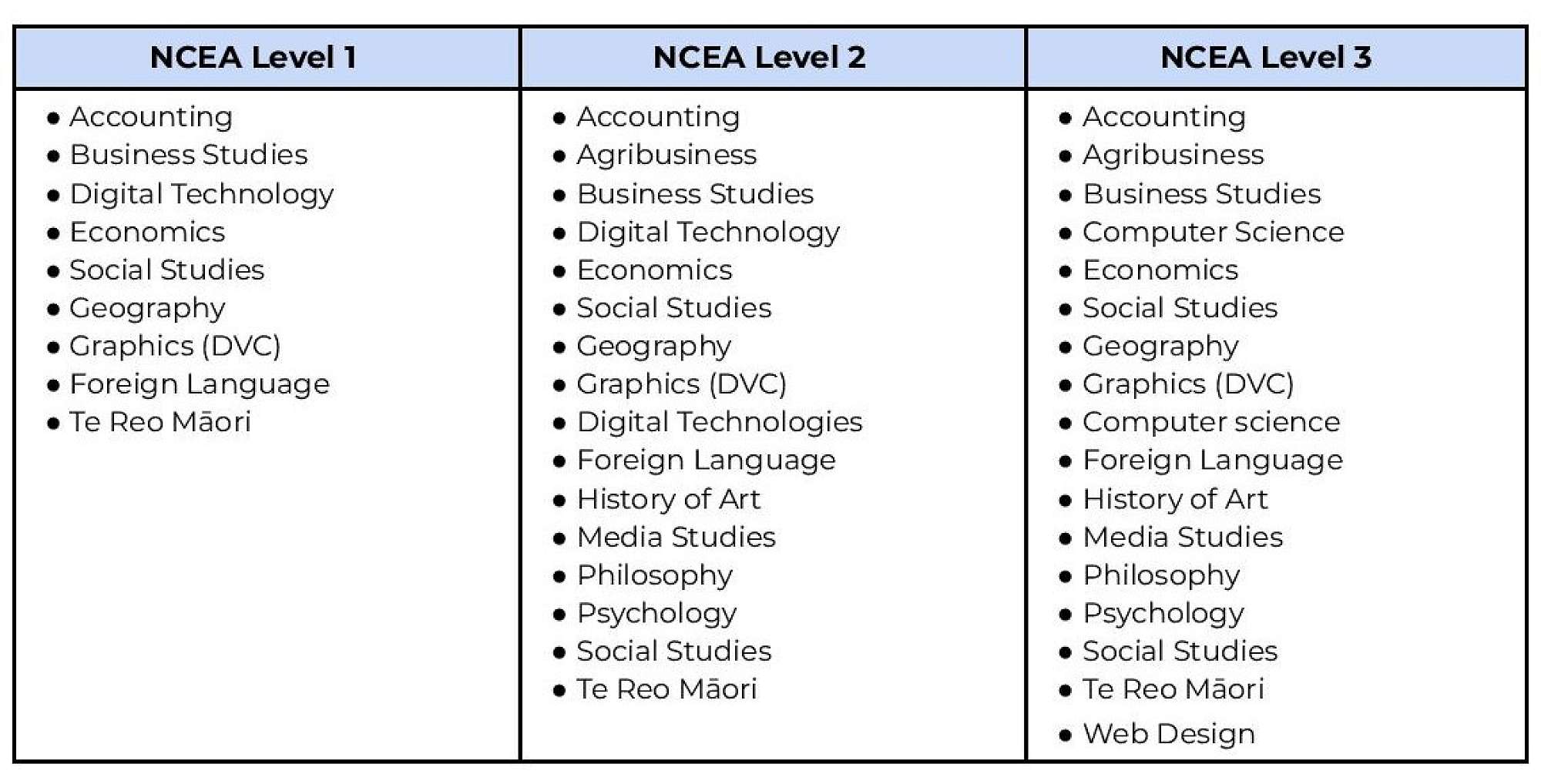Select Foreign Language under NCEA Level 1
The width and height of the screenshot is (1541, 784).
(x=200, y=384)
